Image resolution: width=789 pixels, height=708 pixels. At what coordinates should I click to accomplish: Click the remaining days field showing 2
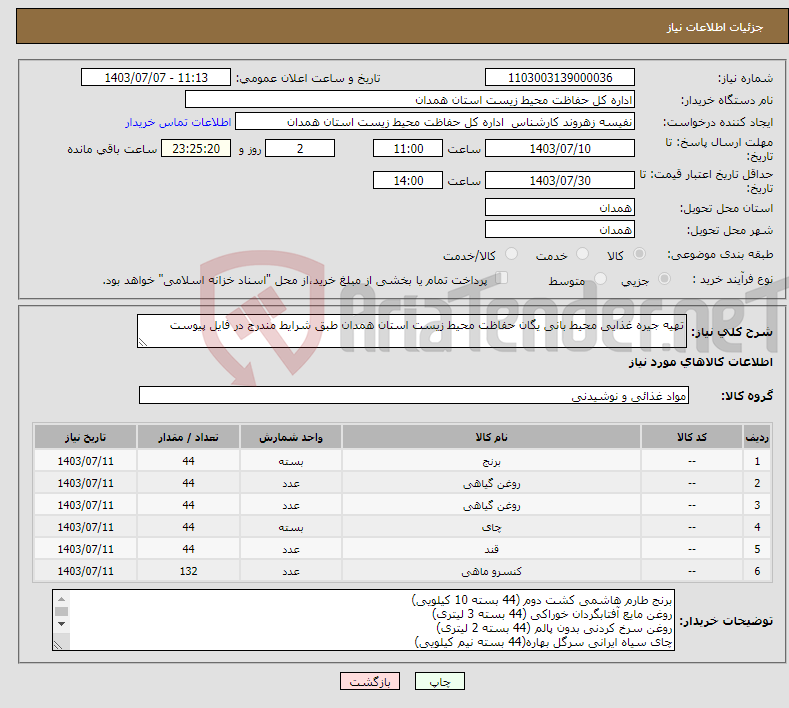click(300, 148)
